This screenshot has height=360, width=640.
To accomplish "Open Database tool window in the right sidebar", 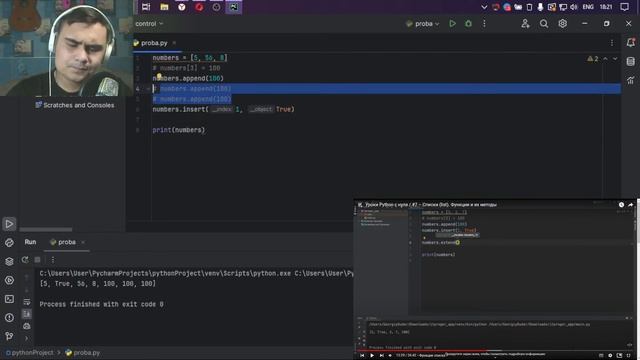I will coord(631,61).
